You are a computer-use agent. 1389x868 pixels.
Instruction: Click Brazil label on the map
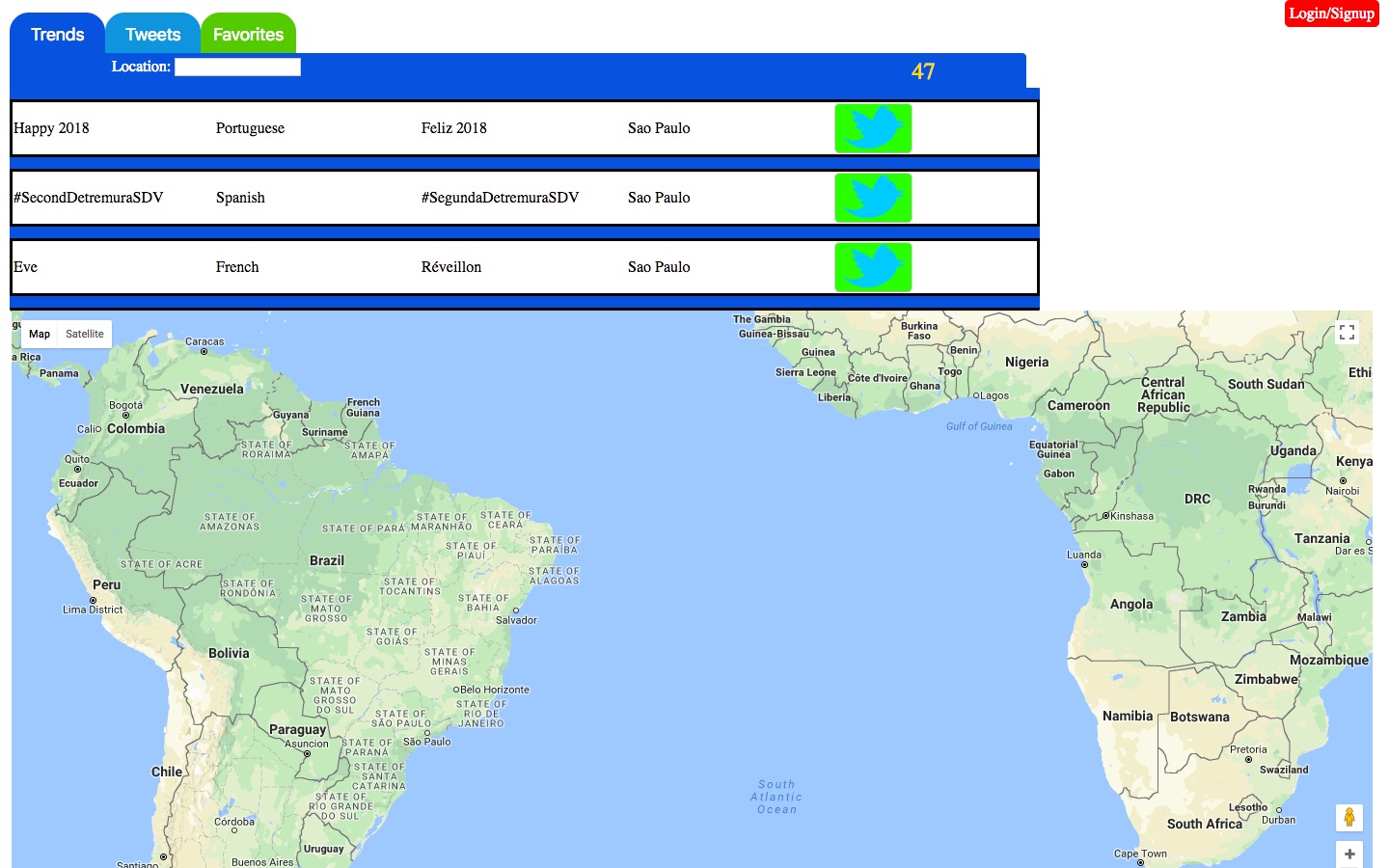(327, 560)
